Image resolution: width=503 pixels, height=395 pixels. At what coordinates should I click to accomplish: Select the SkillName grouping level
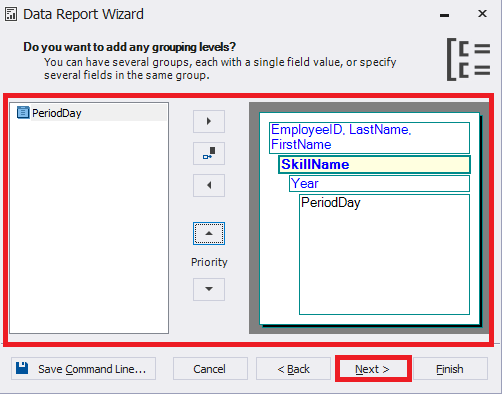pyautogui.click(x=374, y=165)
